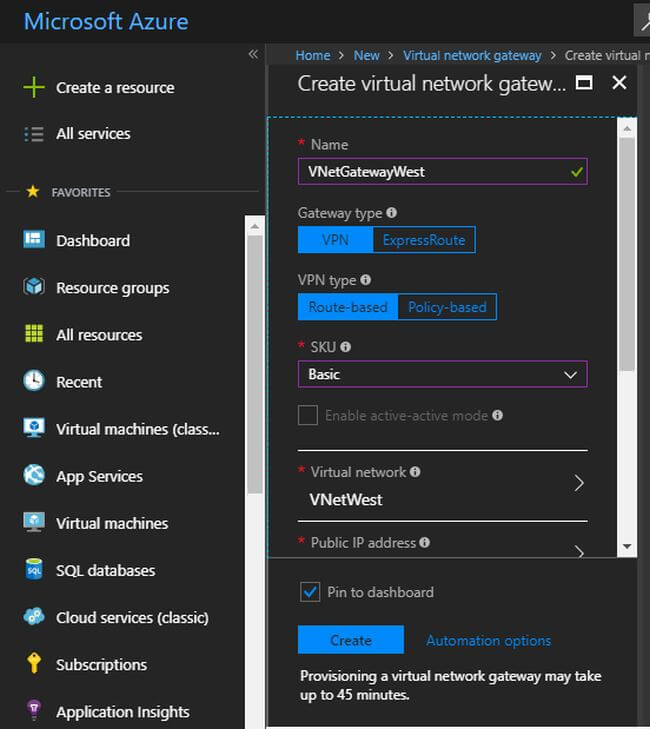The width and height of the screenshot is (650, 729).
Task: Click the Automation options link
Action: [489, 640]
